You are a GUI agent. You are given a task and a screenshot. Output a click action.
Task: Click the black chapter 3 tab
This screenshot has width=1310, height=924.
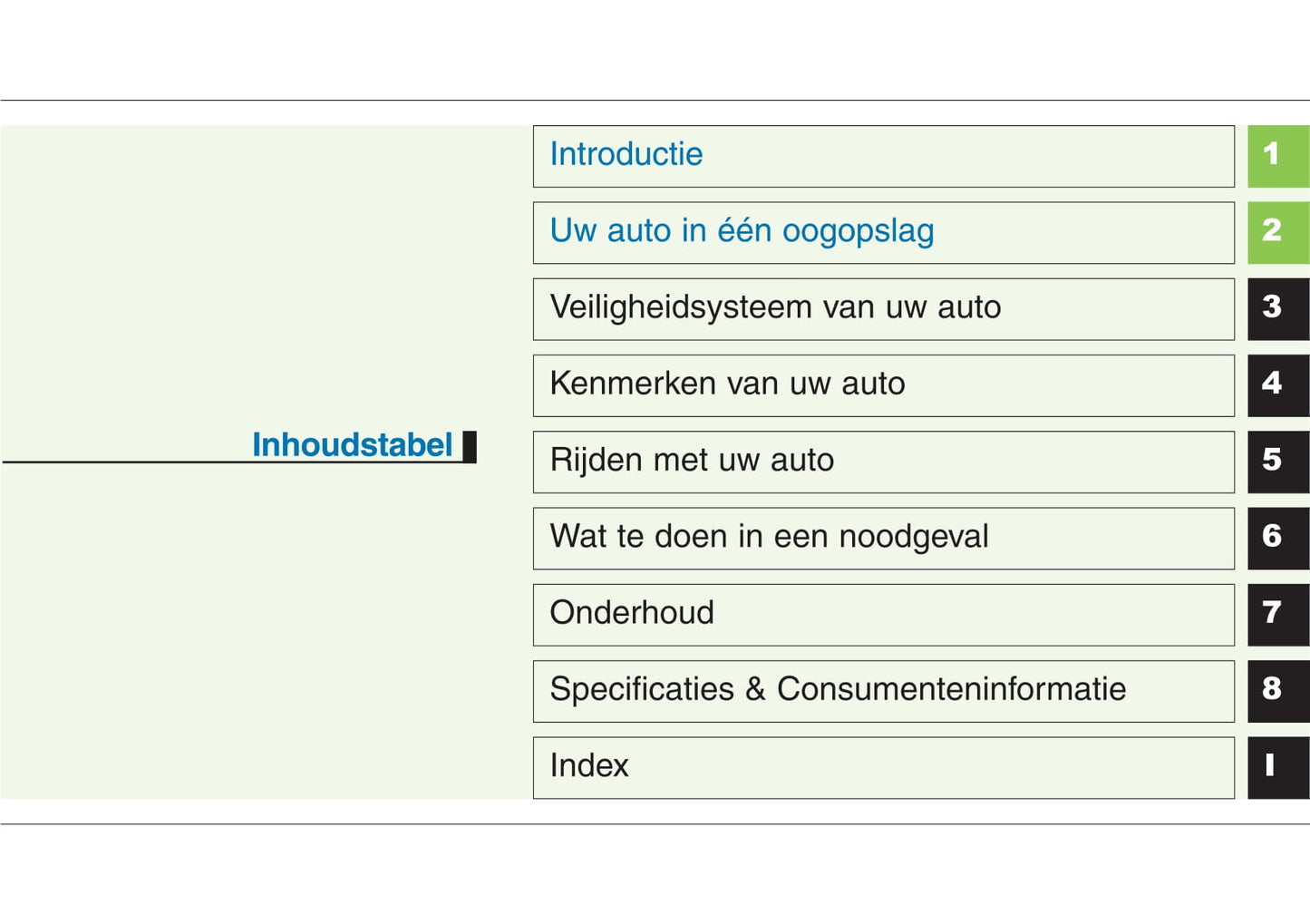pos(1277,308)
